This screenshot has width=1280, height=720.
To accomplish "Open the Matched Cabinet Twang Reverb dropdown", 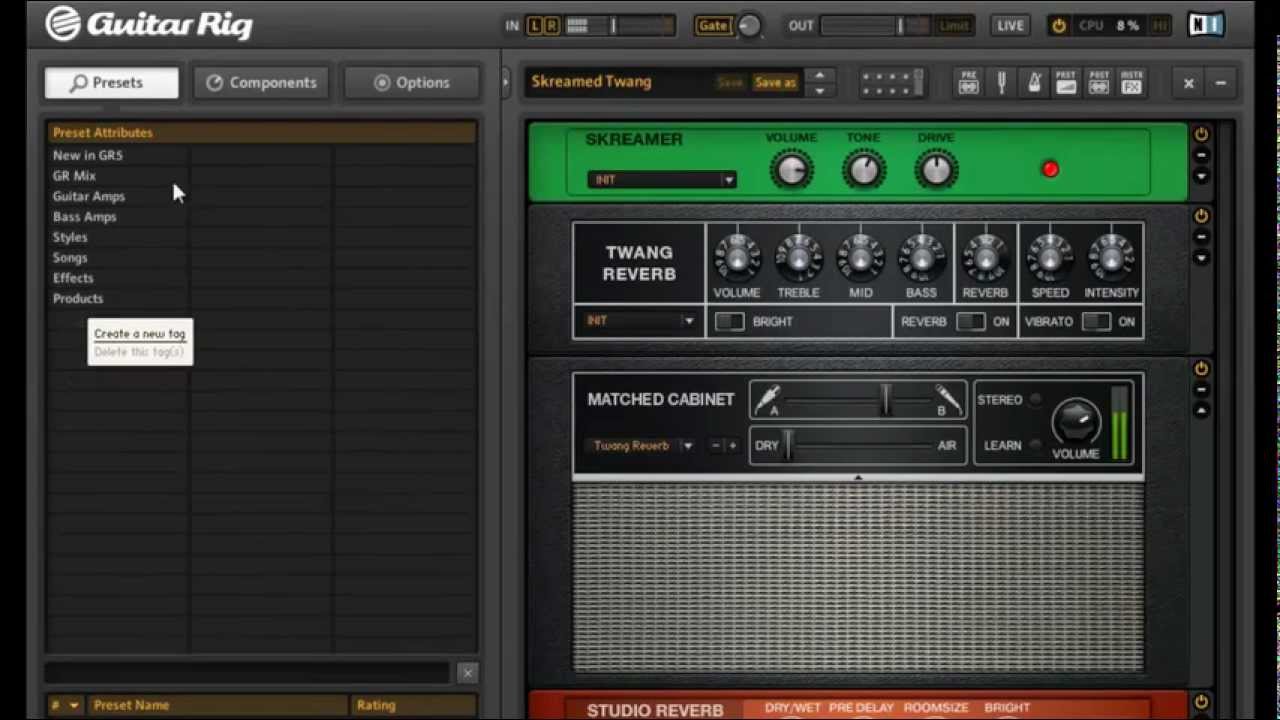I will (x=640, y=446).
